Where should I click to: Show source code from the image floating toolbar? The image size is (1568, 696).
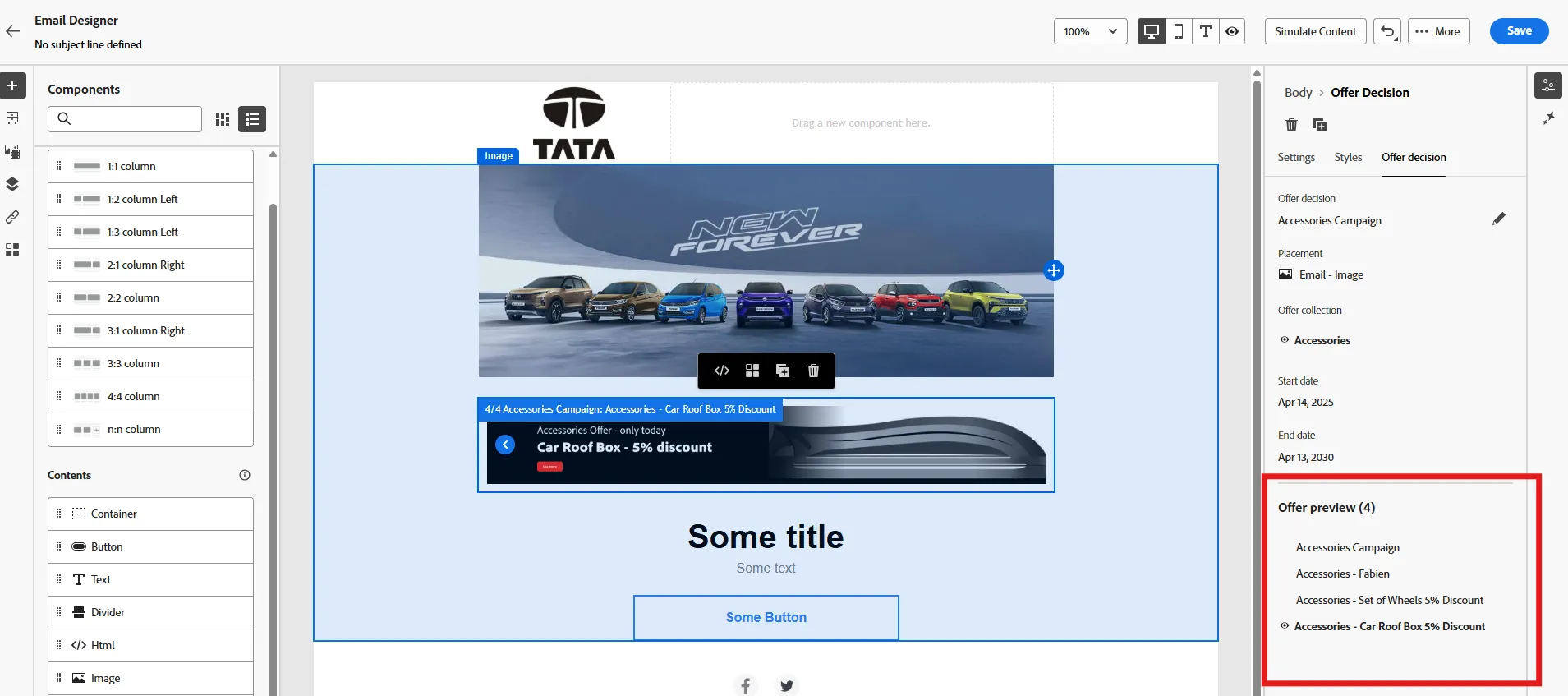(x=722, y=371)
